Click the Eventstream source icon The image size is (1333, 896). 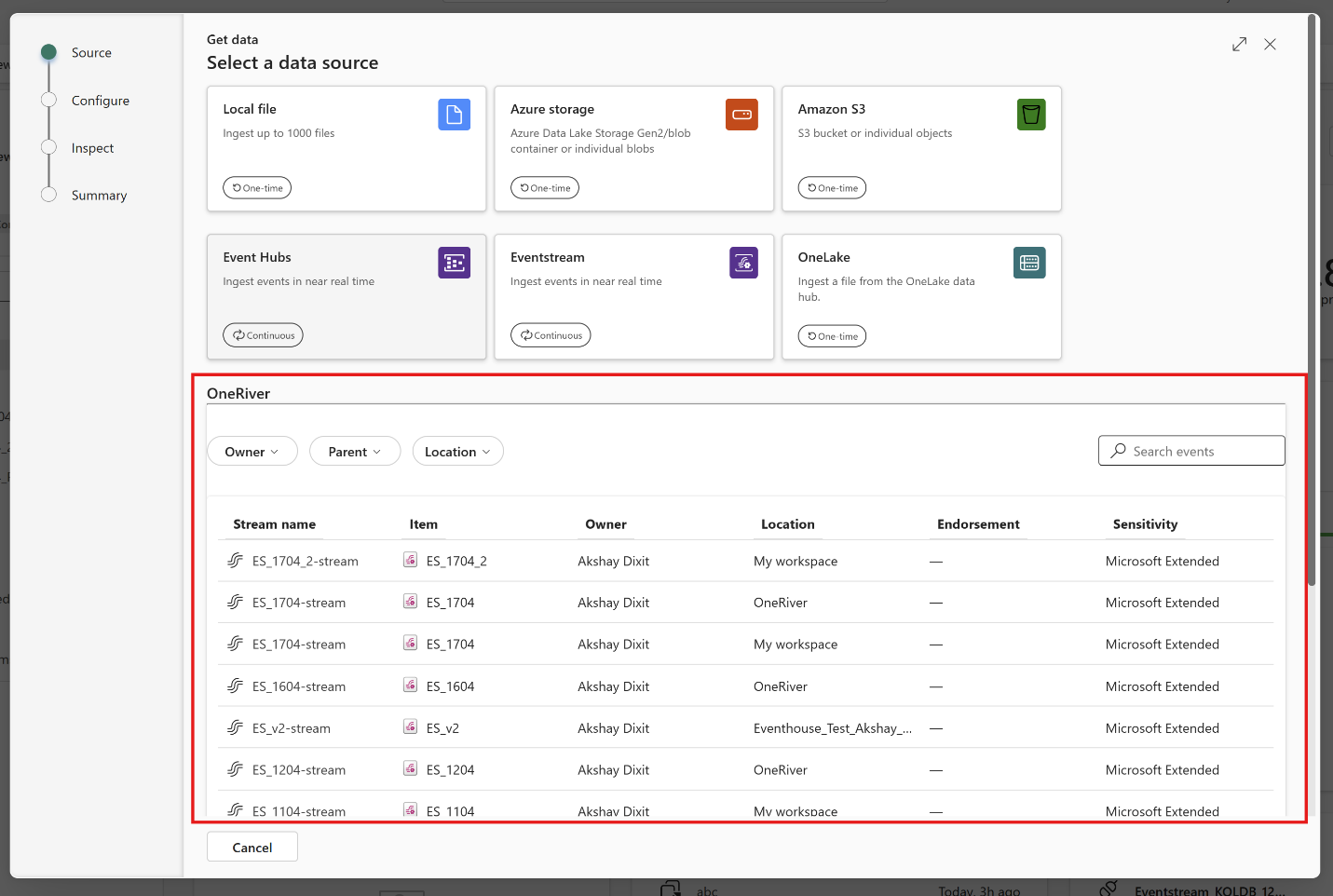743,263
